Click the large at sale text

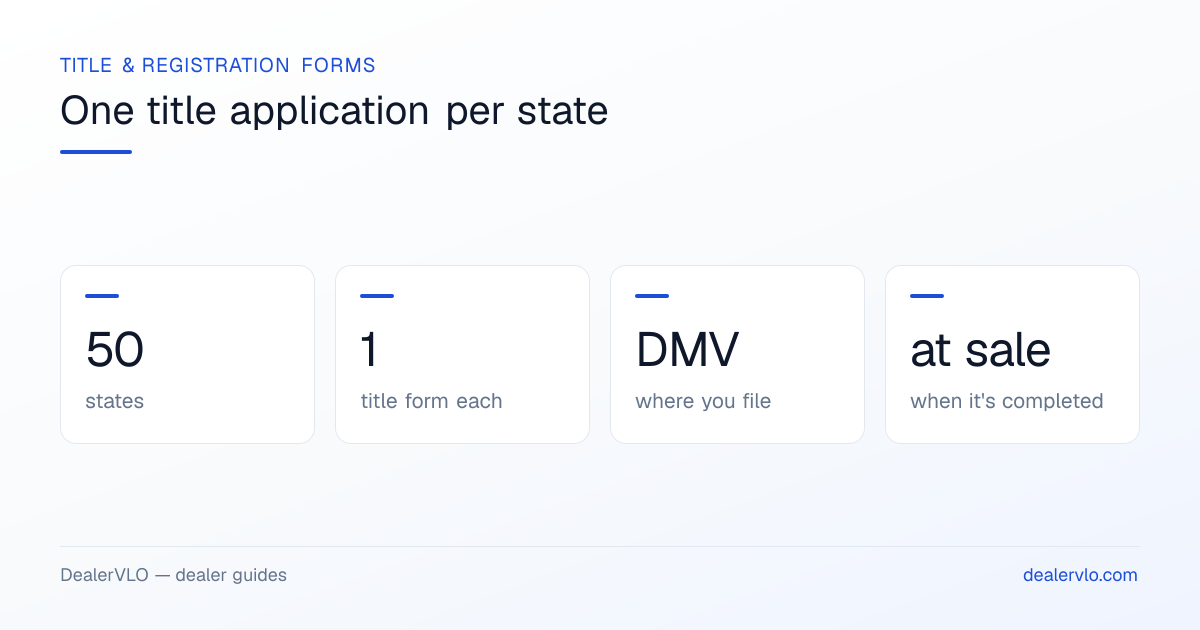[980, 350]
